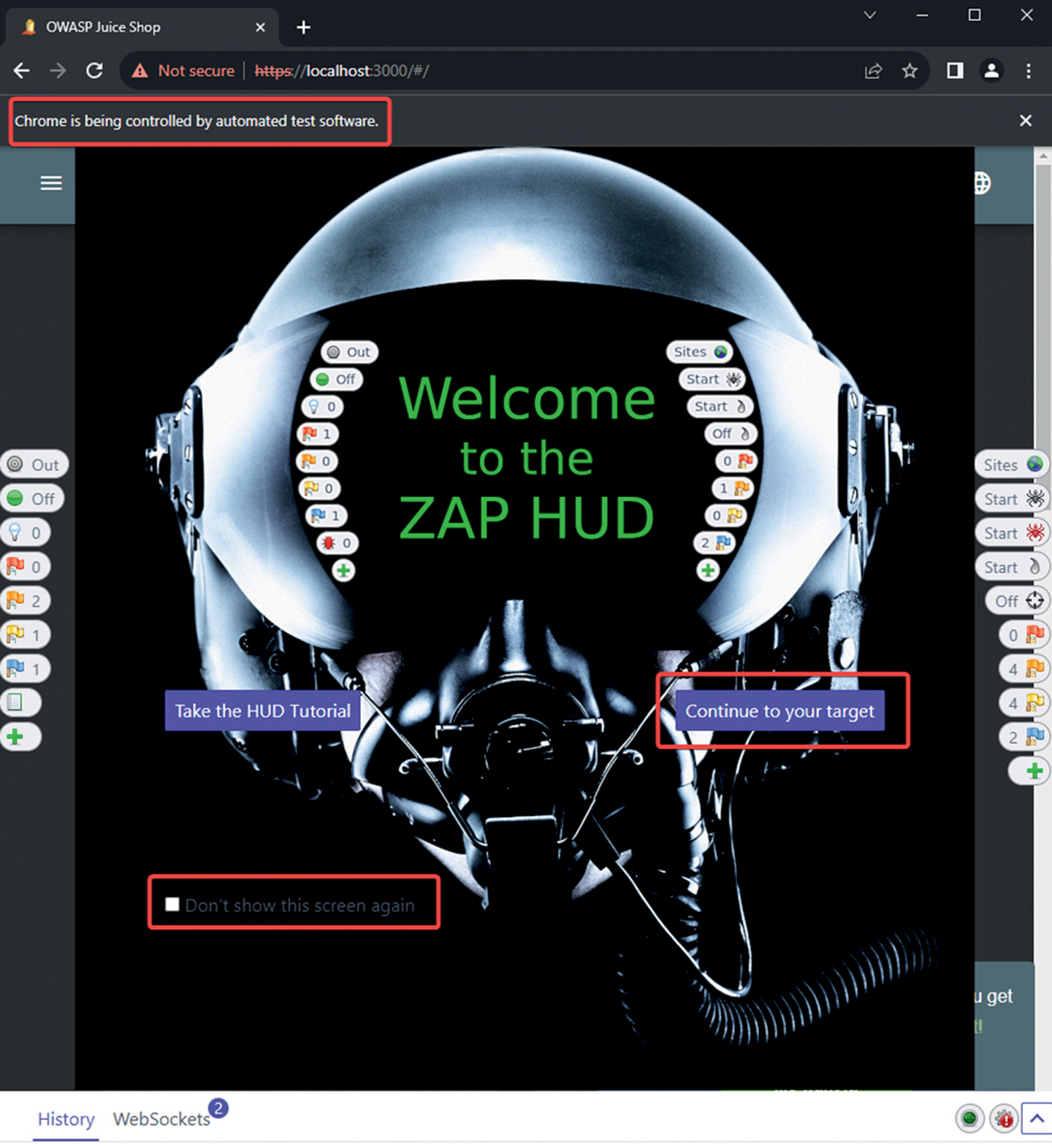Open left panel blue flag alerts showing 1
This screenshot has width=1052, height=1148.
(25, 668)
